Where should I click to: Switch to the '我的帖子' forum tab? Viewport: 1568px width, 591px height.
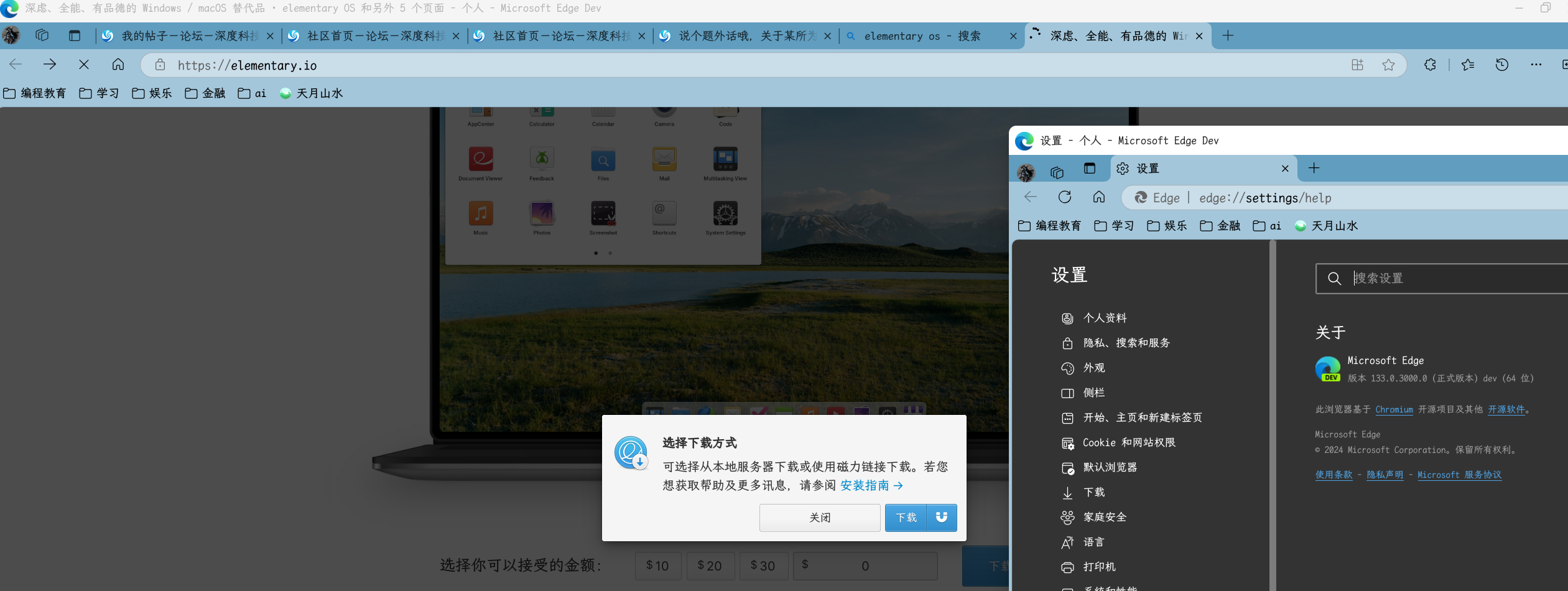click(x=188, y=36)
